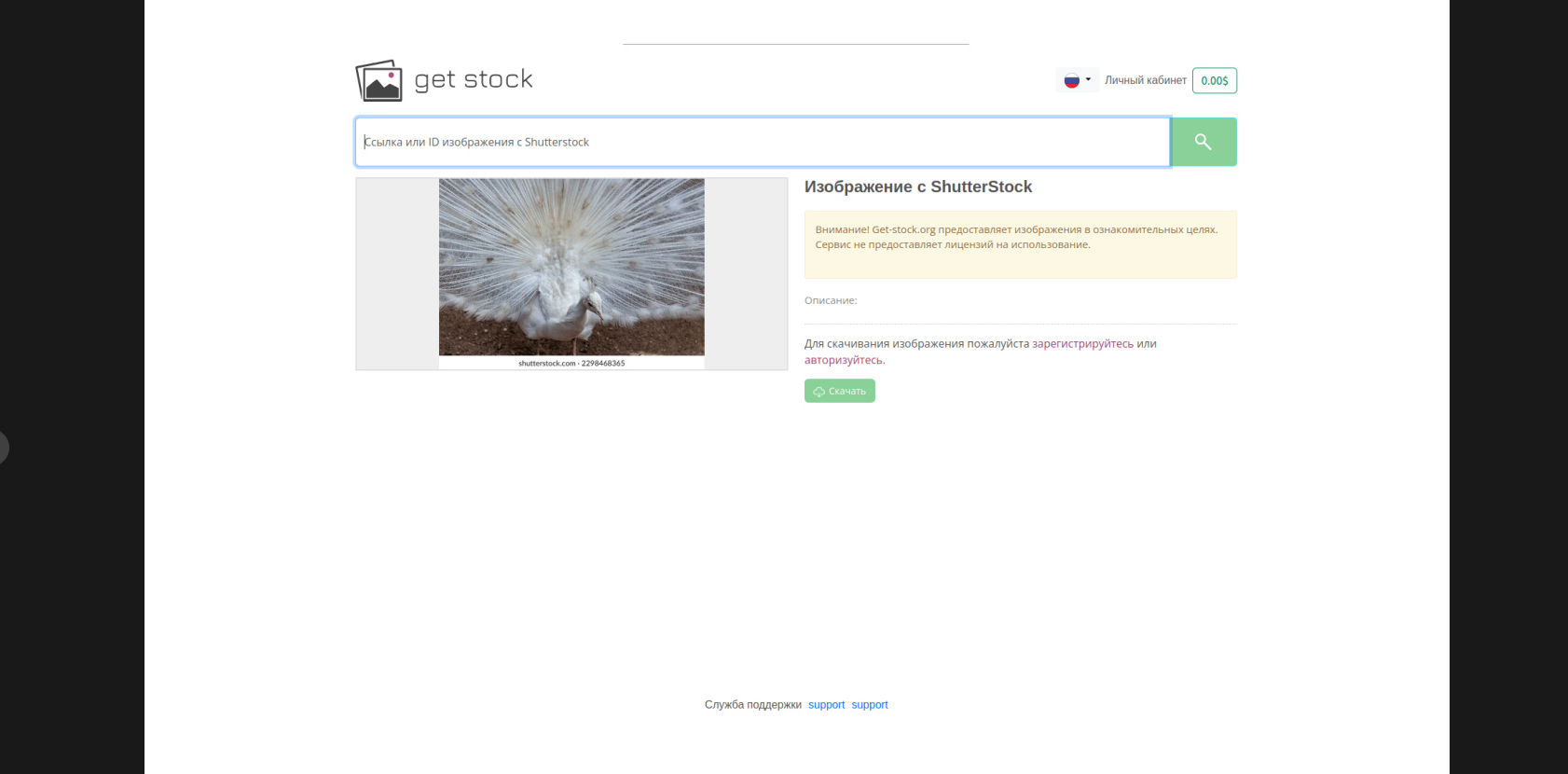Click the Изображение с ShutterStock heading

[918, 187]
